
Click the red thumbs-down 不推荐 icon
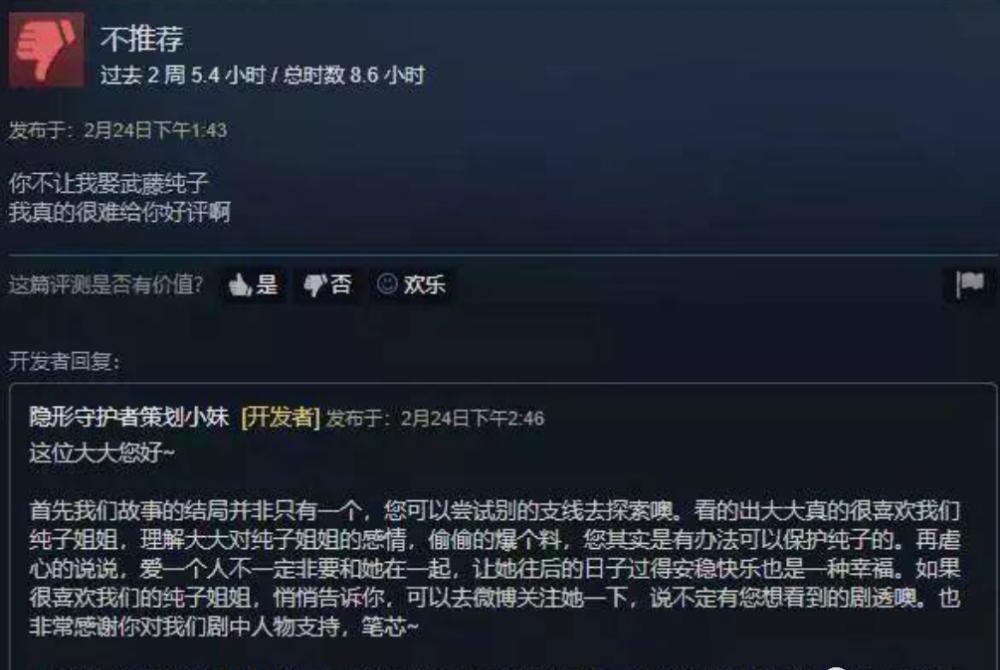(x=47, y=50)
